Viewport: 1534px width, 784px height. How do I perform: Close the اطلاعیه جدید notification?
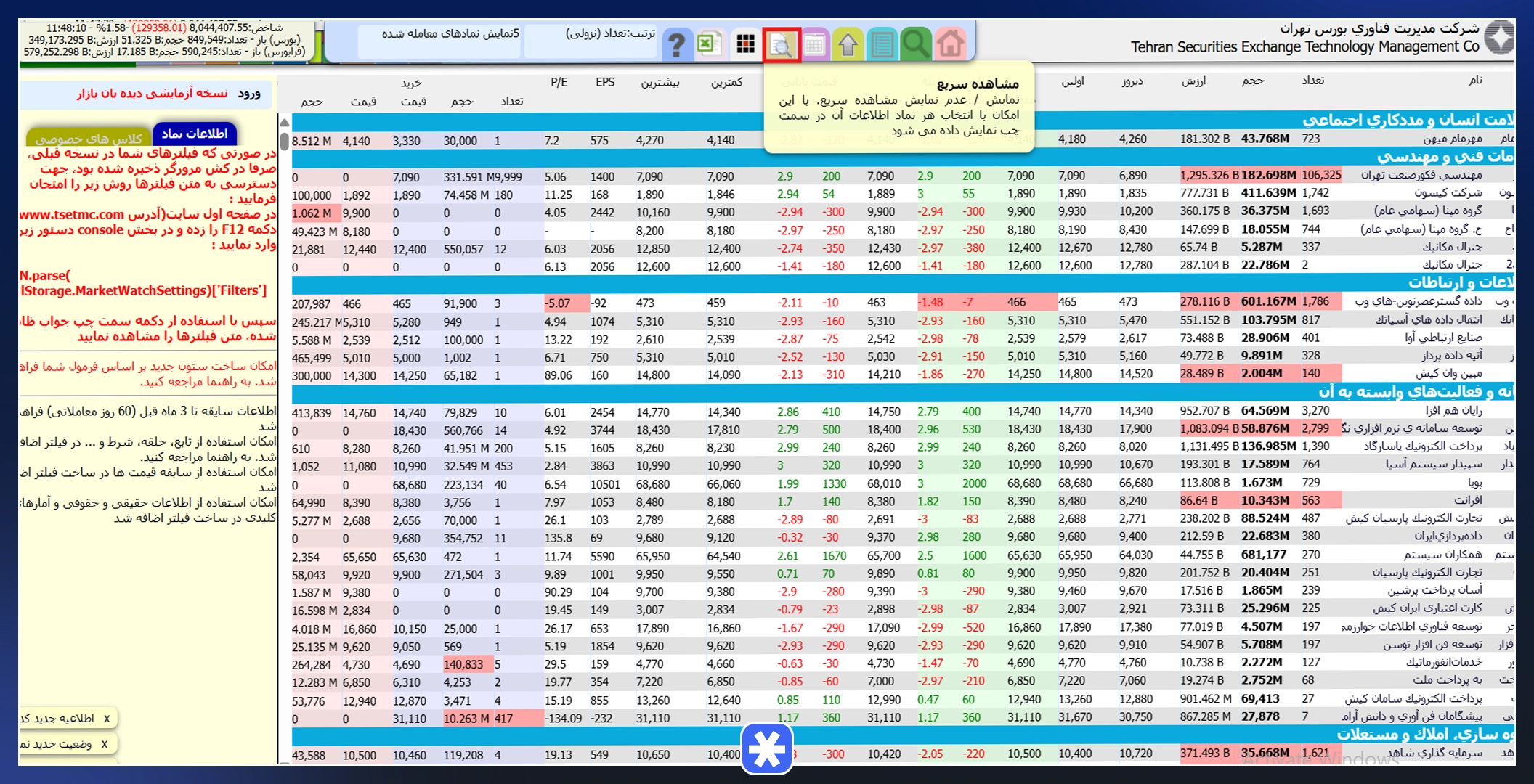click(107, 719)
